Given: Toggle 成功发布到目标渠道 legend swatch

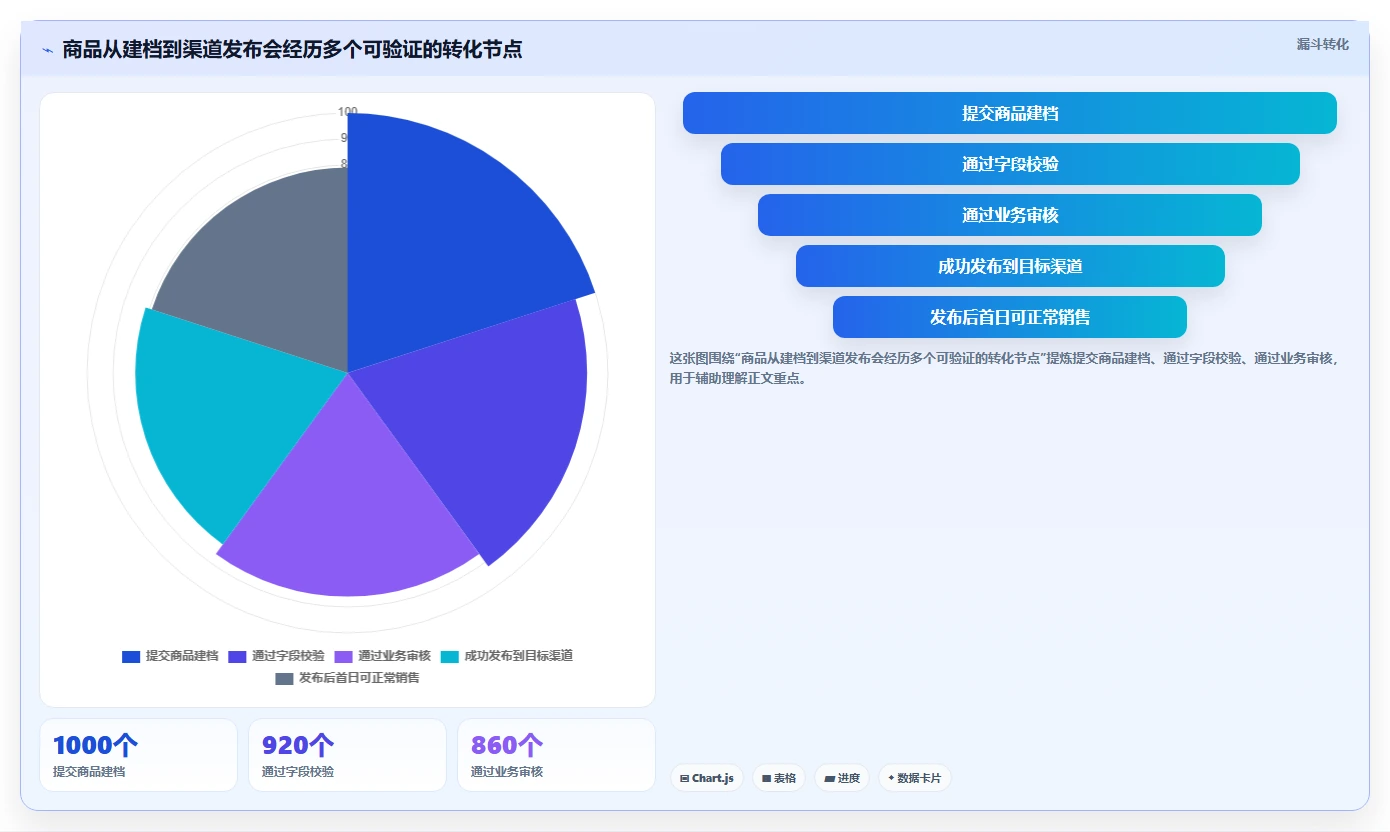Looking at the screenshot, I should (x=449, y=656).
